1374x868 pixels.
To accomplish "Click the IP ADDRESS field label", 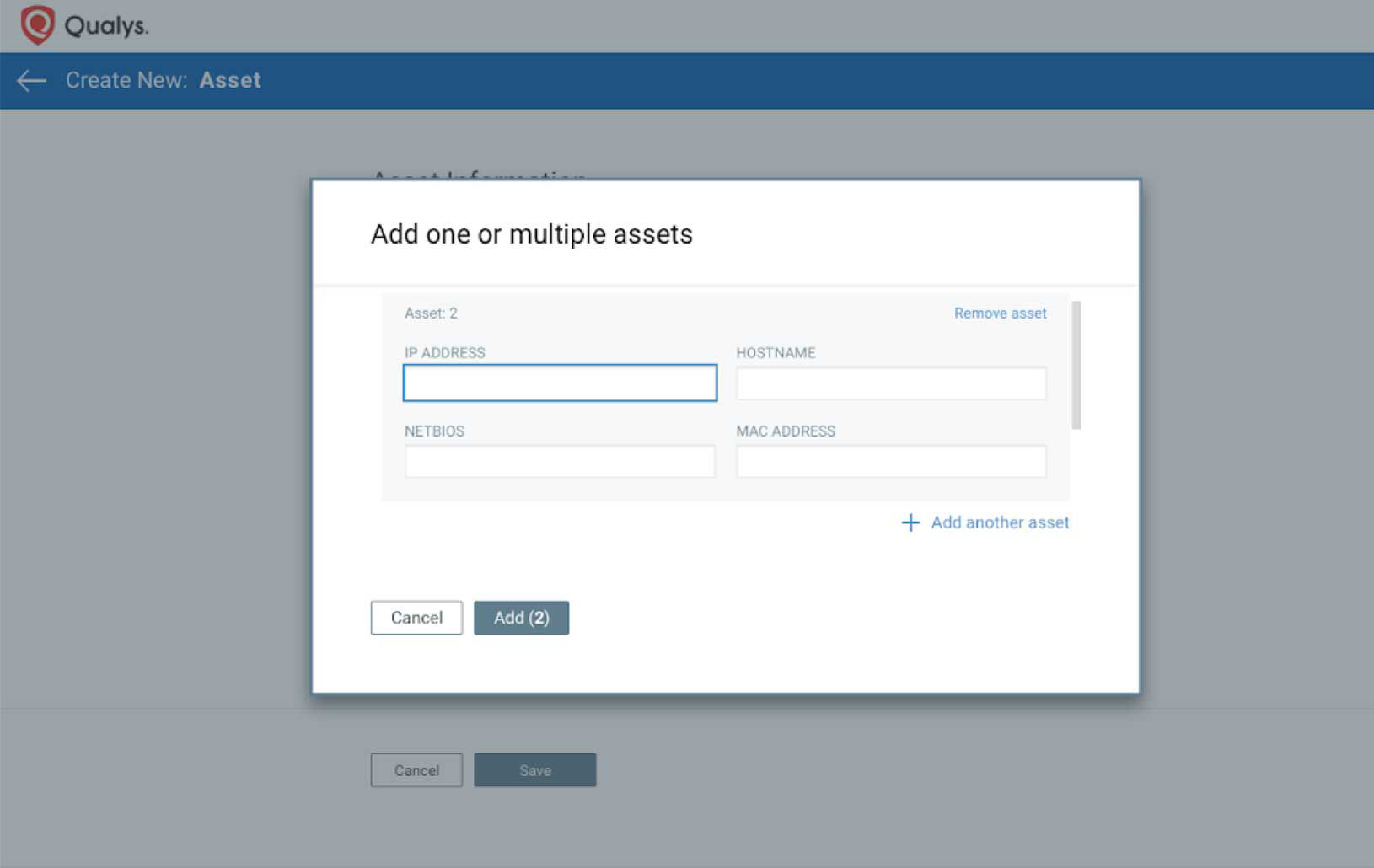I will pos(445,352).
